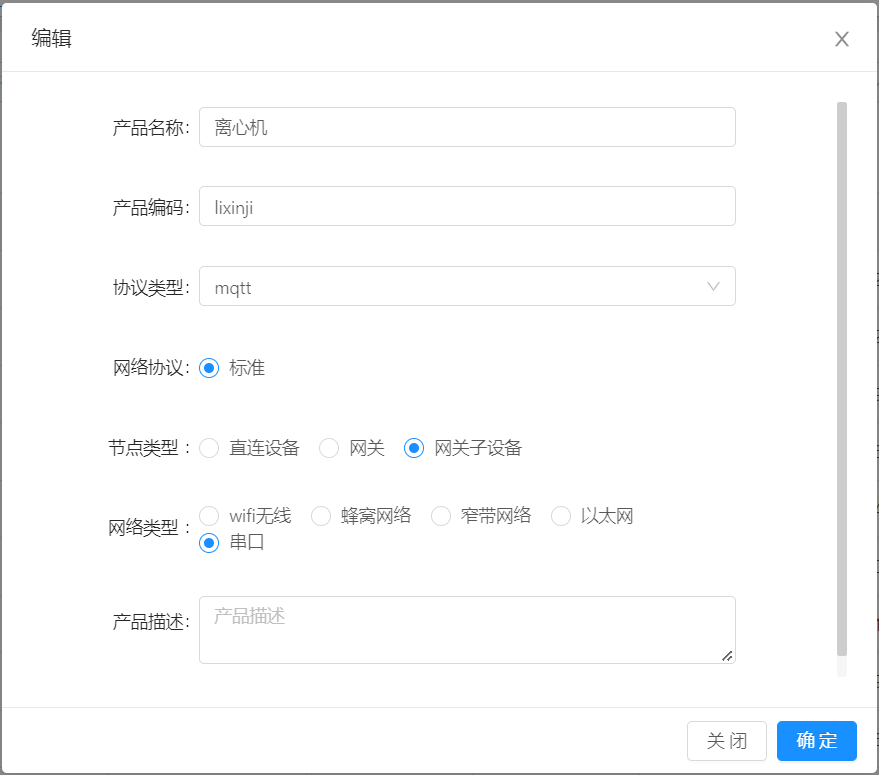This screenshot has height=775, width=879.
Task: Dismiss the dialog with the X icon
Action: (842, 39)
